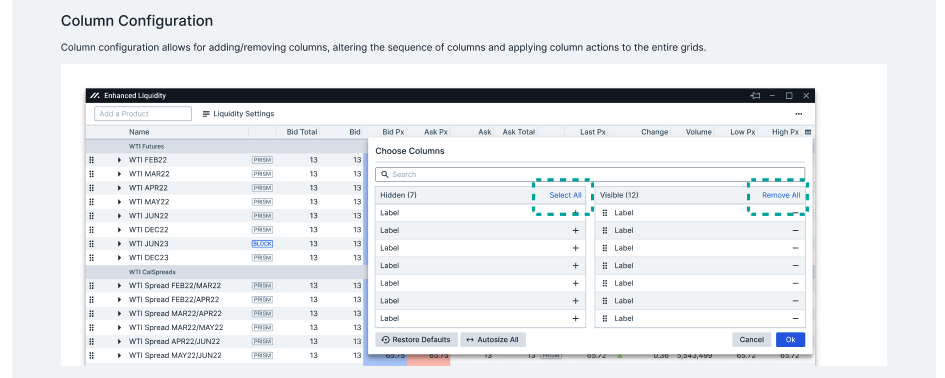Click the WTI JUN23 name text
The image size is (945, 378).
point(148,244)
